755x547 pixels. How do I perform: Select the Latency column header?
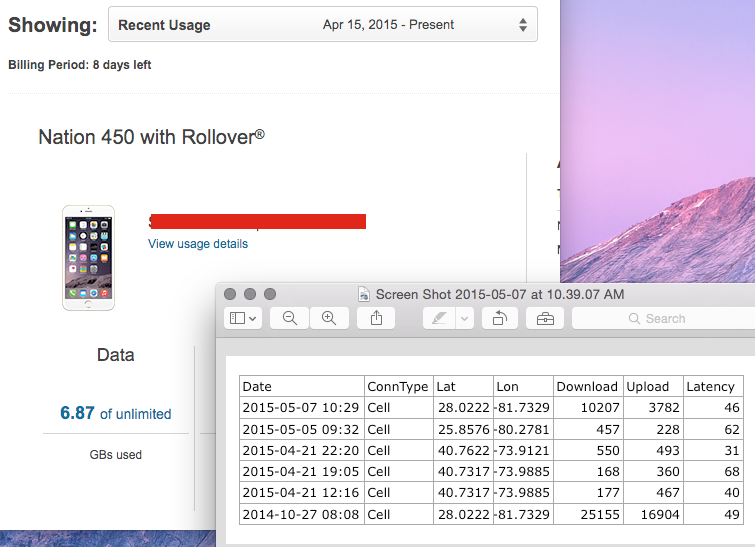tap(714, 386)
